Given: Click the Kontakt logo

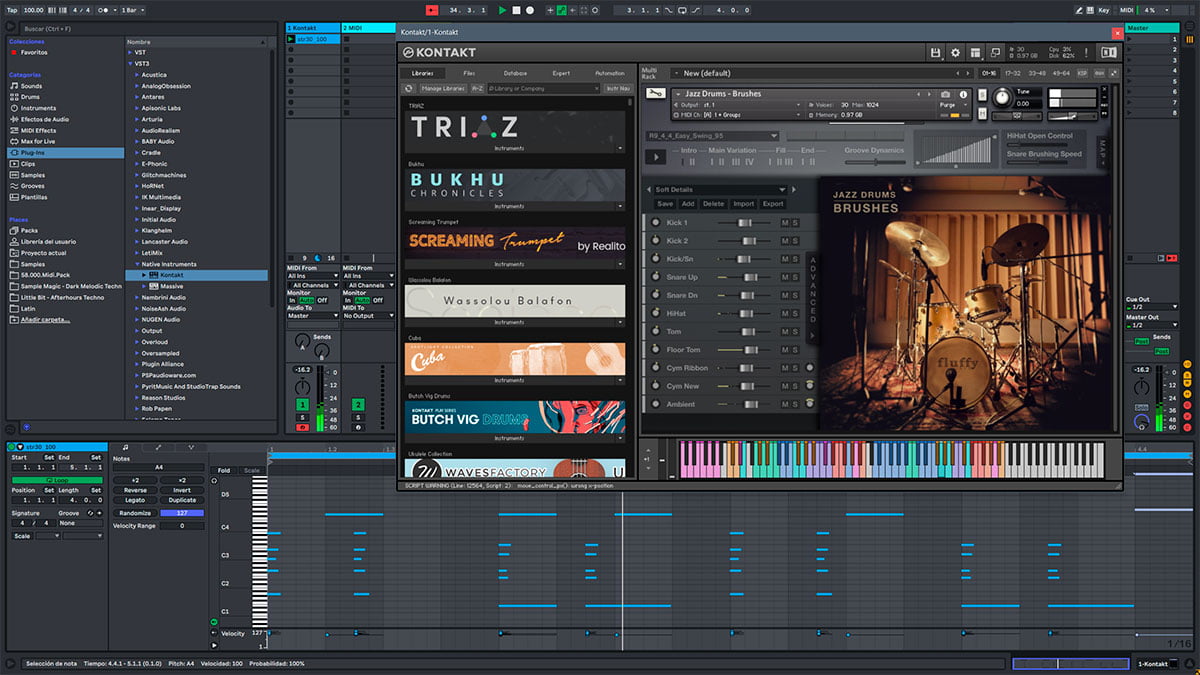Looking at the screenshot, I should coord(438,52).
